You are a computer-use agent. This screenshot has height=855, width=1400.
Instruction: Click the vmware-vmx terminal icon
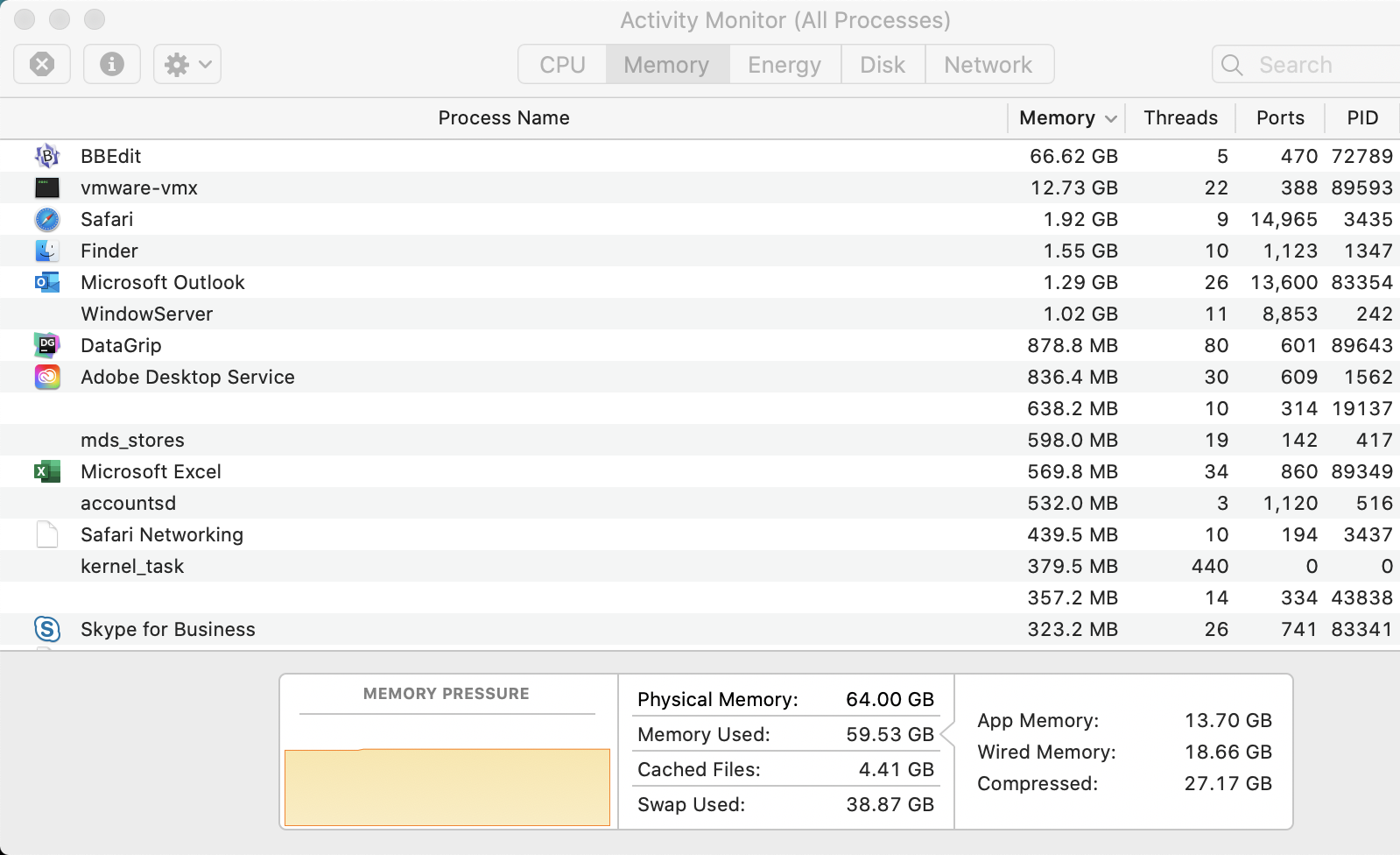(47, 187)
